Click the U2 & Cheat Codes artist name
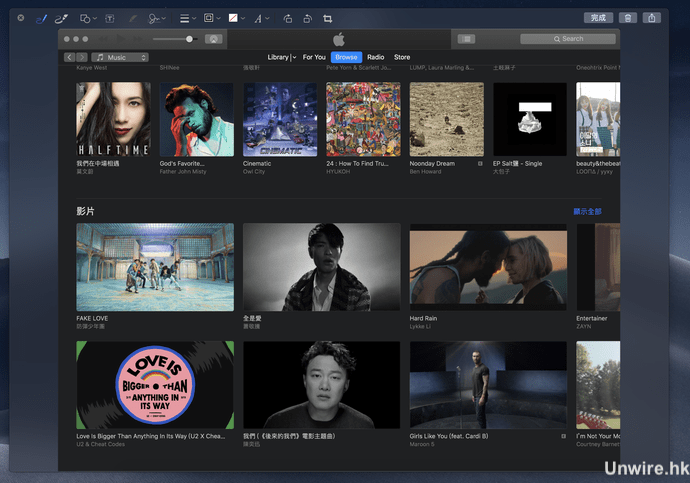This screenshot has width=690, height=483. pos(100,444)
